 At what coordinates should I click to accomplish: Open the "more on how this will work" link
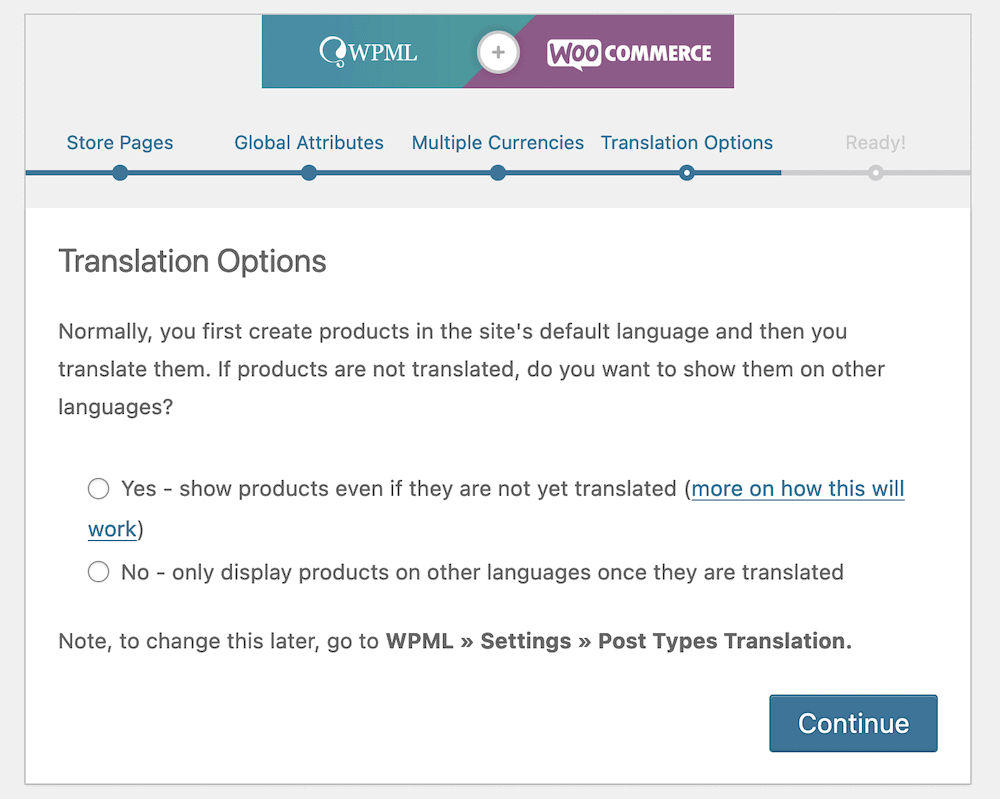[x=797, y=489]
